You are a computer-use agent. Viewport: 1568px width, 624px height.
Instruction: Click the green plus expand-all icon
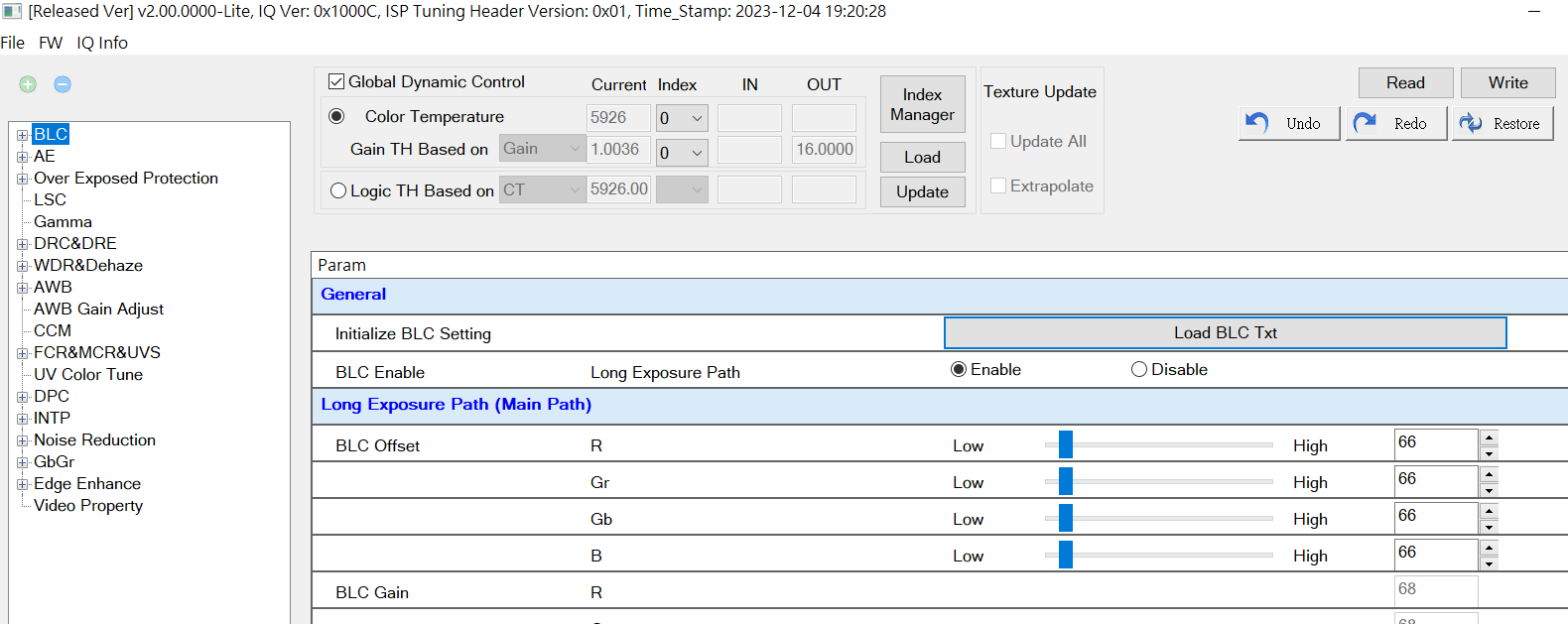[28, 84]
